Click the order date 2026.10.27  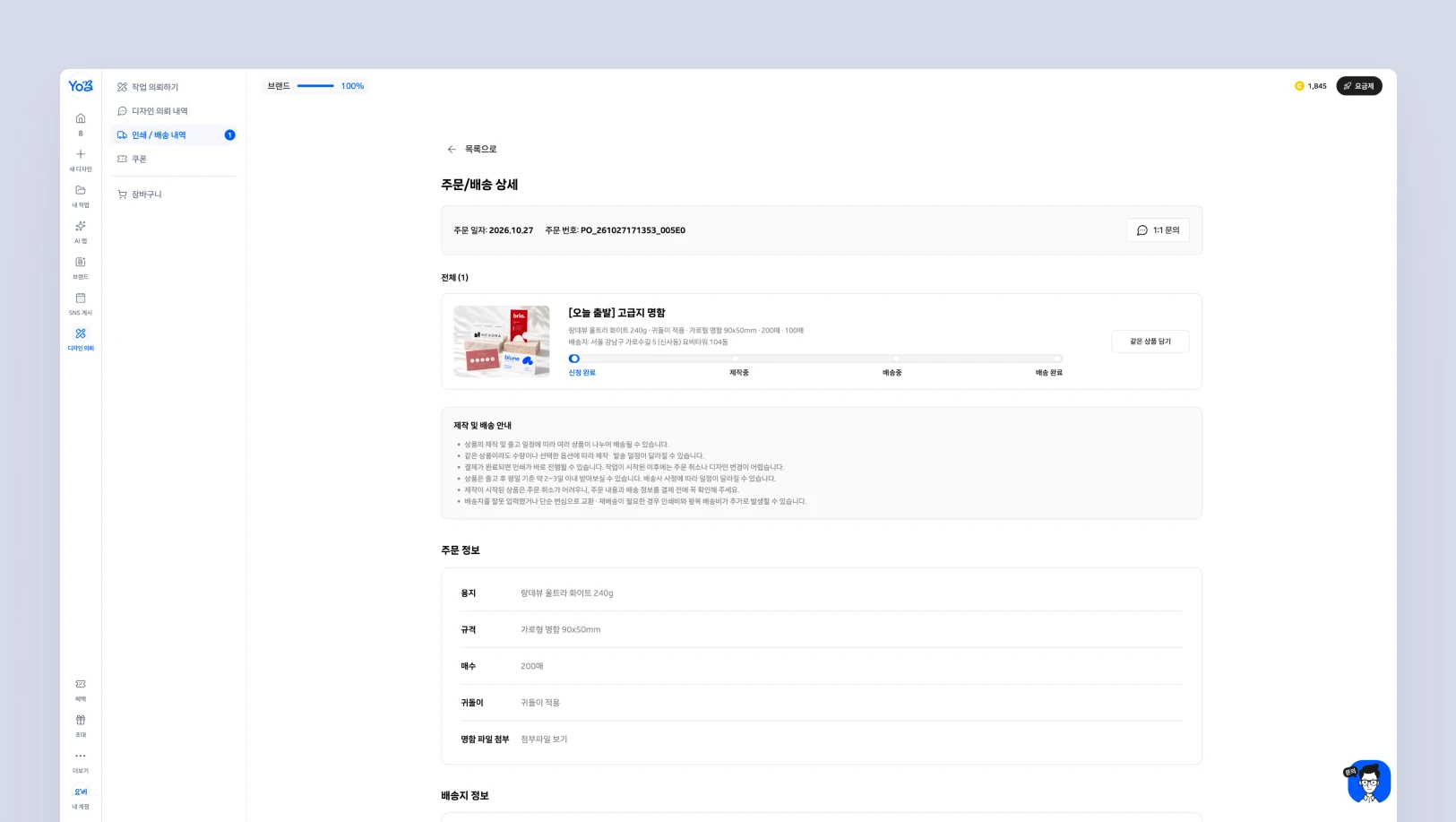511,230
